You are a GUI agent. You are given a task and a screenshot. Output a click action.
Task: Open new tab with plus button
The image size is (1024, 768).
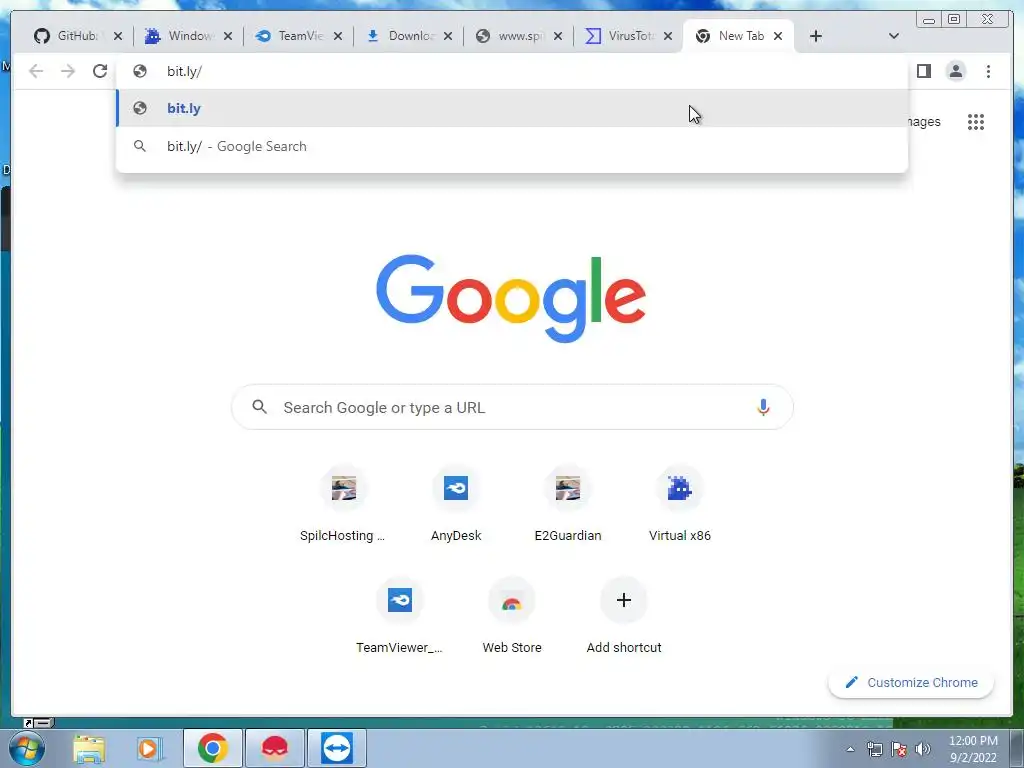tap(816, 36)
